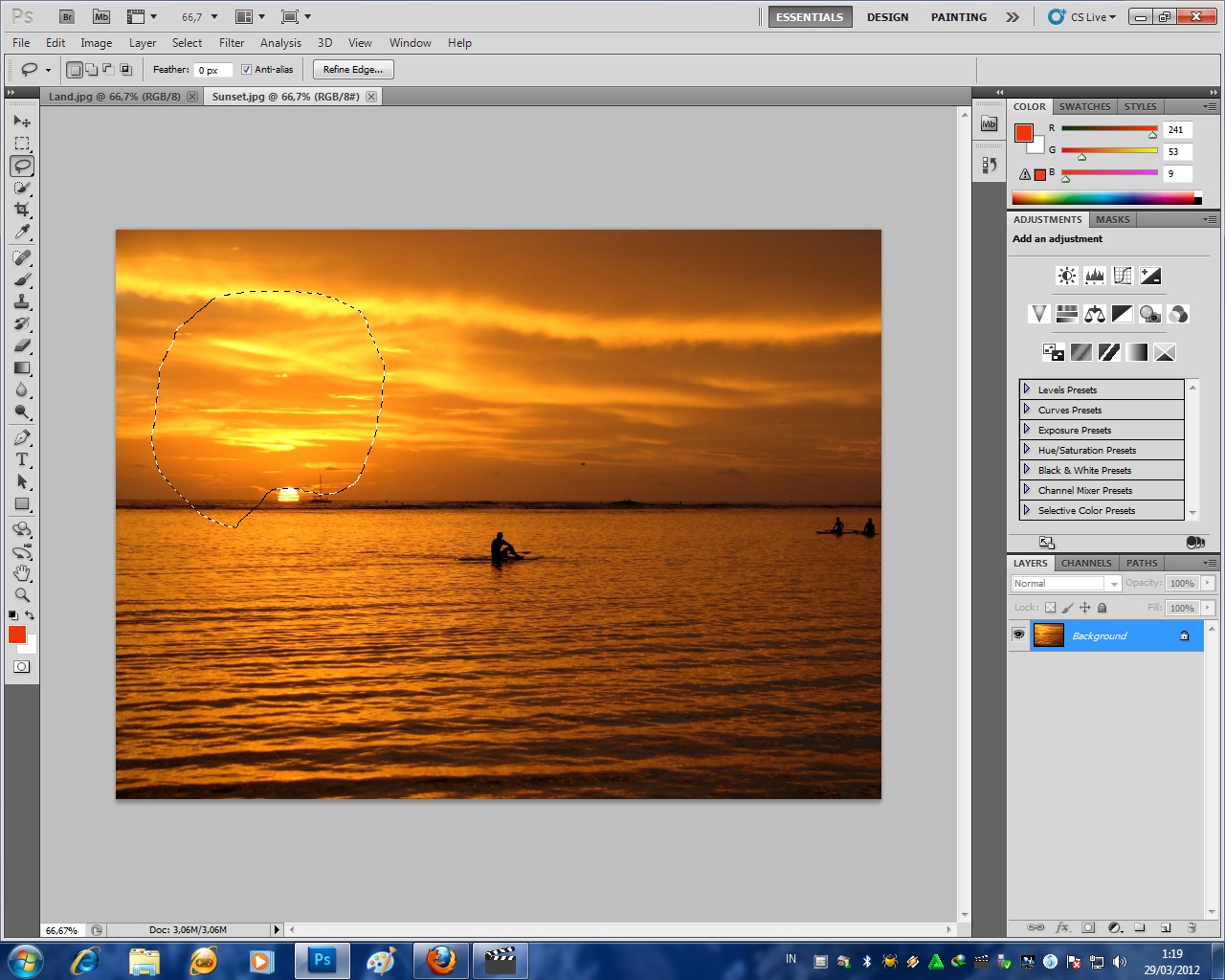Select the Eraser tool

(22, 345)
